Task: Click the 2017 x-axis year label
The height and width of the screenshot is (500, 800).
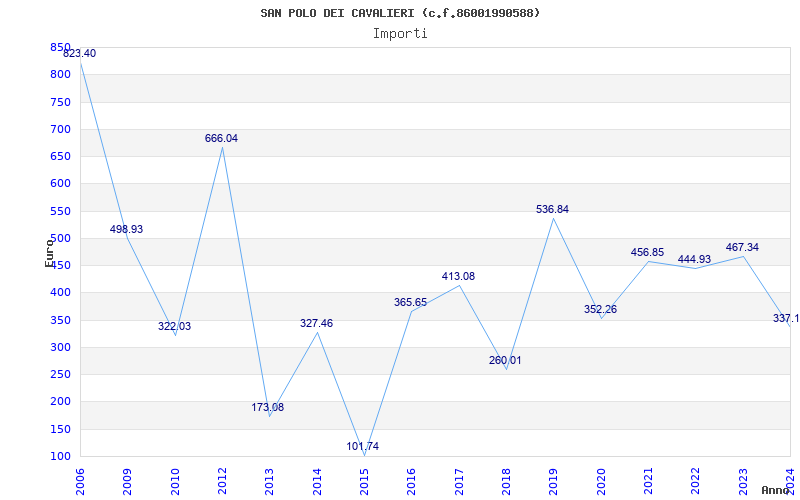Action: click(459, 481)
